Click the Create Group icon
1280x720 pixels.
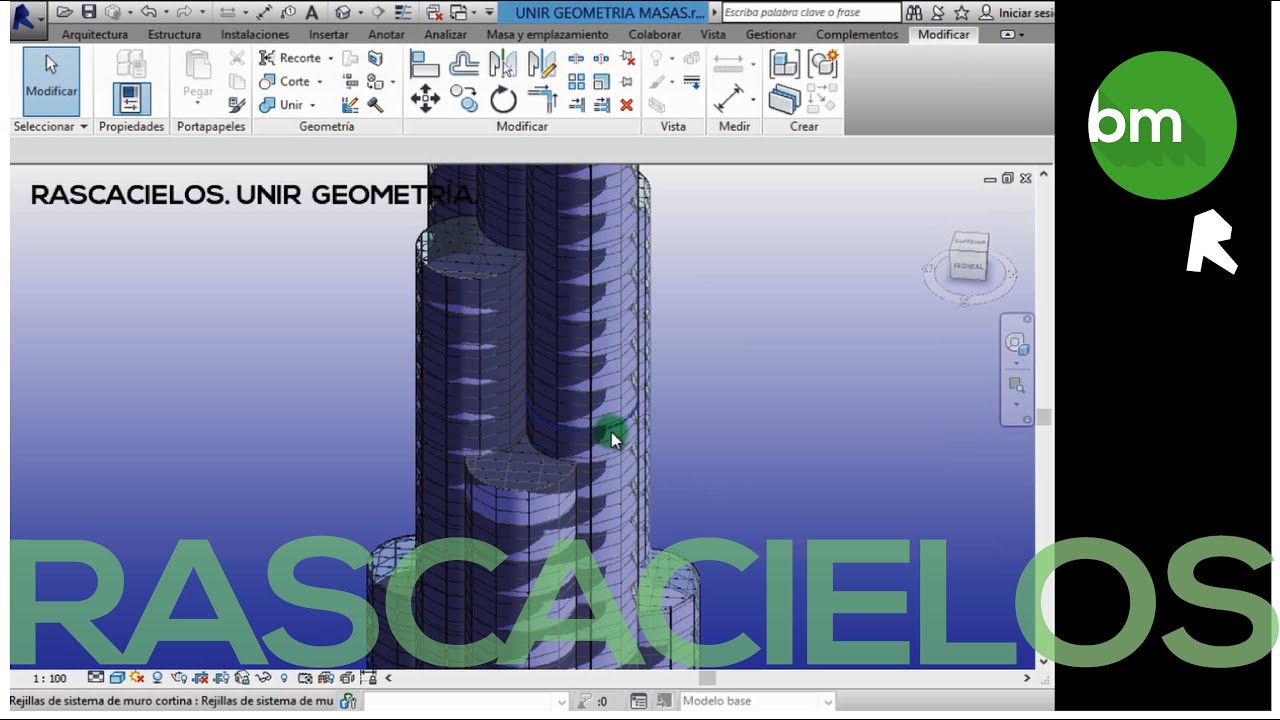(823, 64)
